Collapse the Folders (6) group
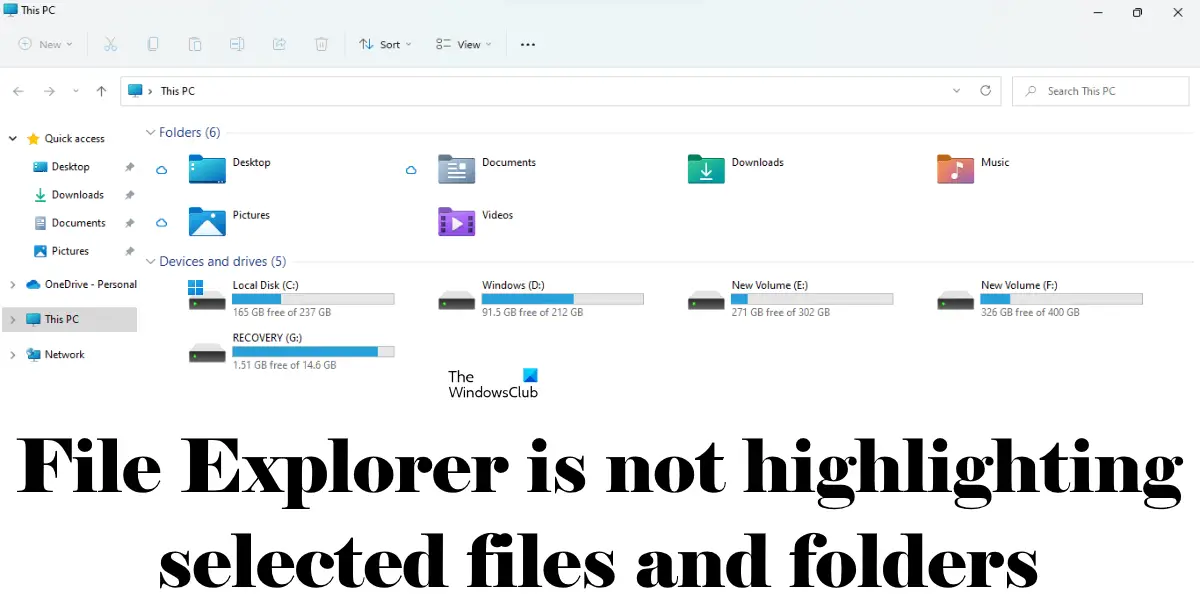 click(x=151, y=132)
